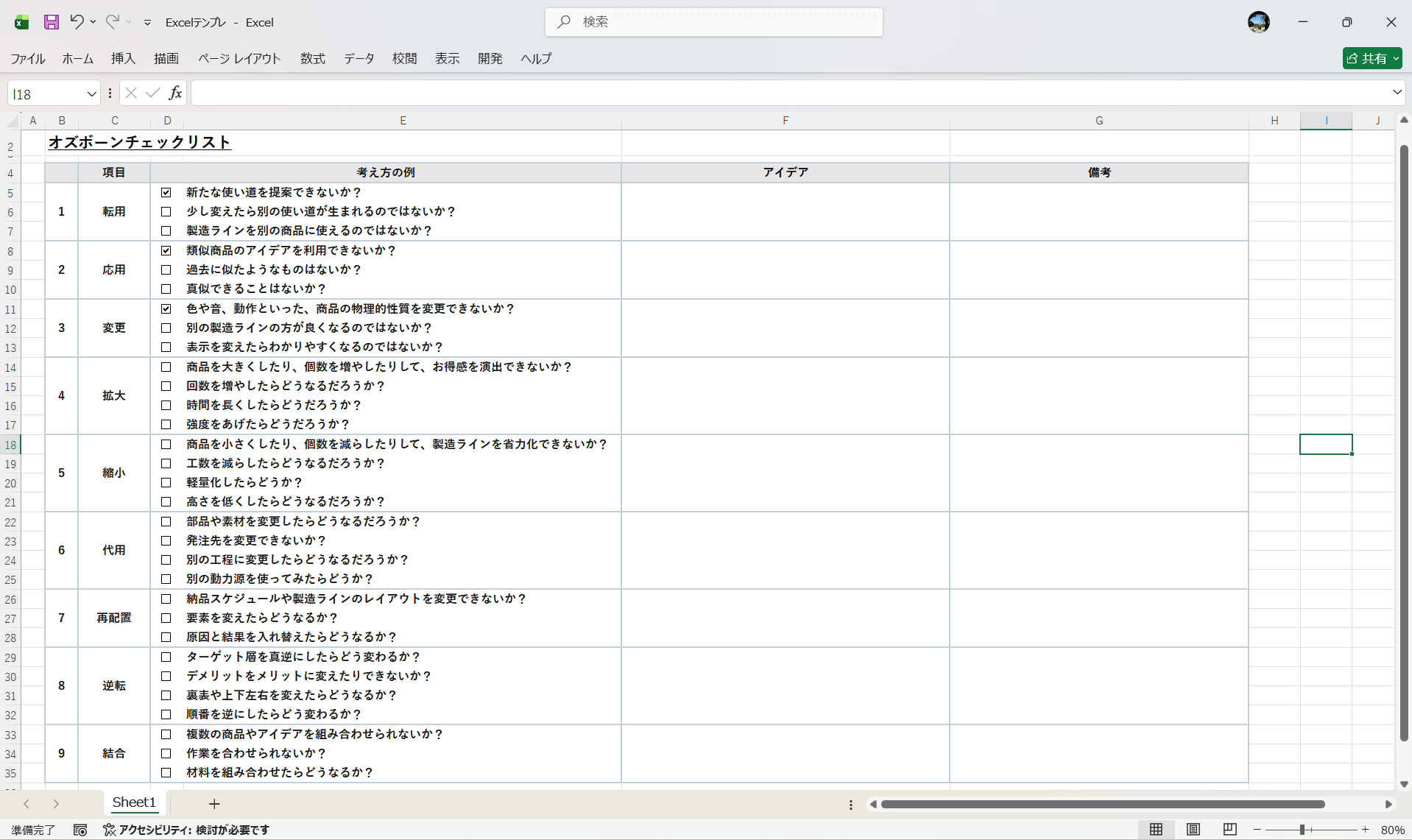Expand the formula bar chevron
This screenshot has width=1412, height=840.
pyautogui.click(x=1397, y=93)
